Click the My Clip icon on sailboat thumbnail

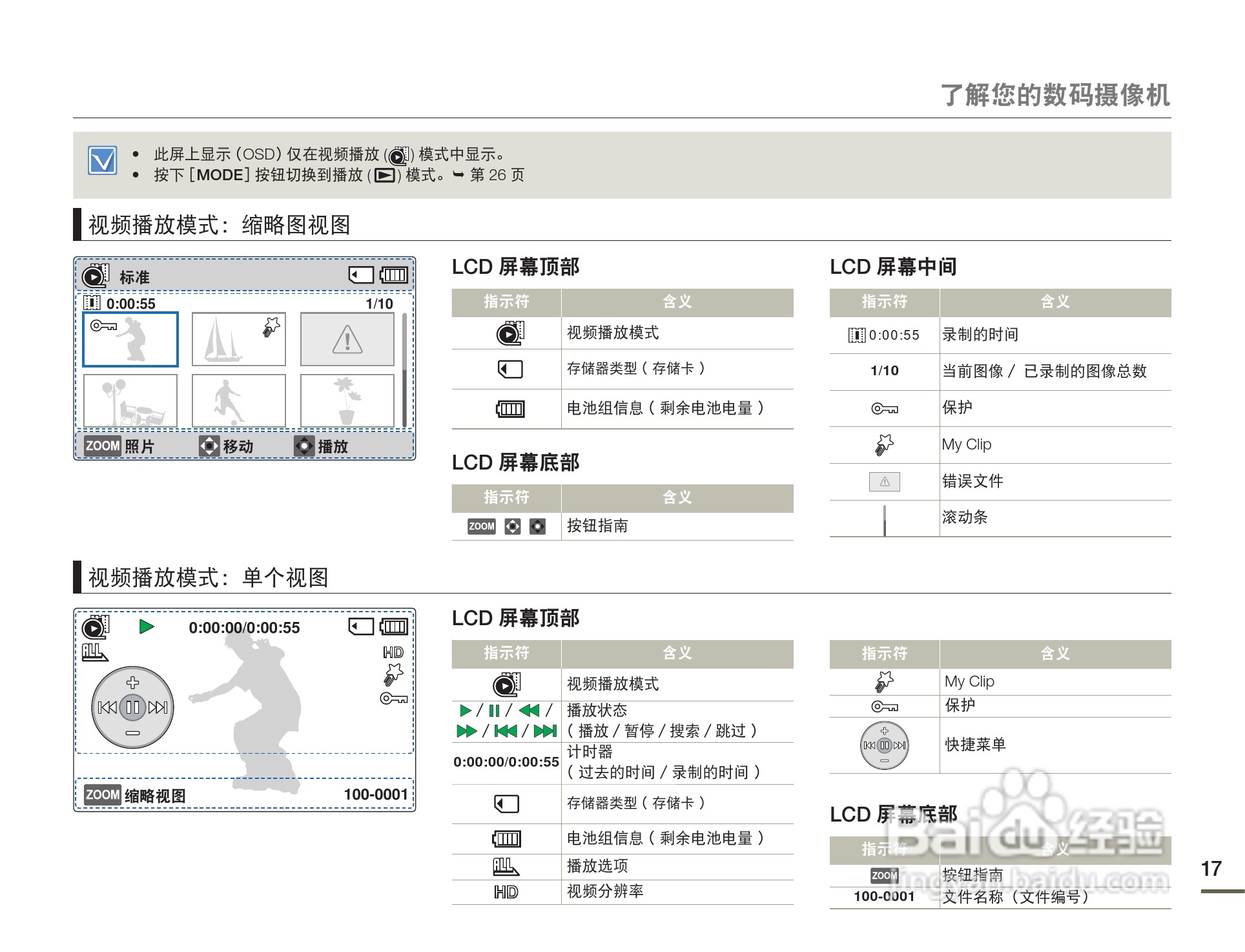(x=271, y=327)
